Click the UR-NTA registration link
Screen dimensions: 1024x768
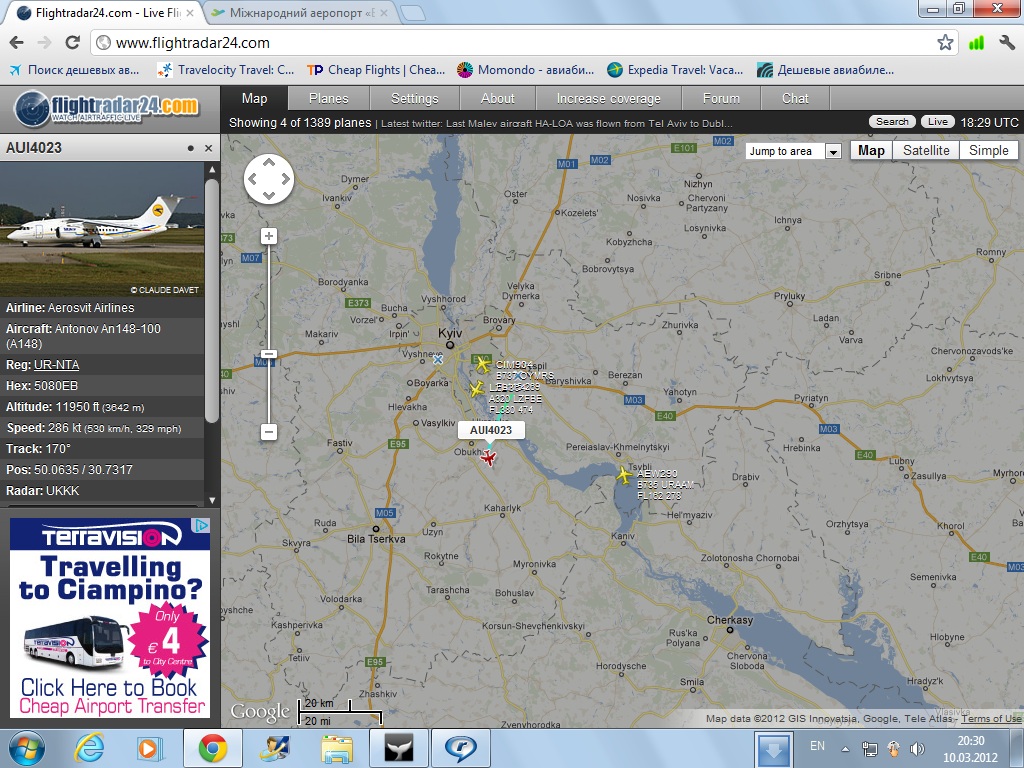pos(56,365)
